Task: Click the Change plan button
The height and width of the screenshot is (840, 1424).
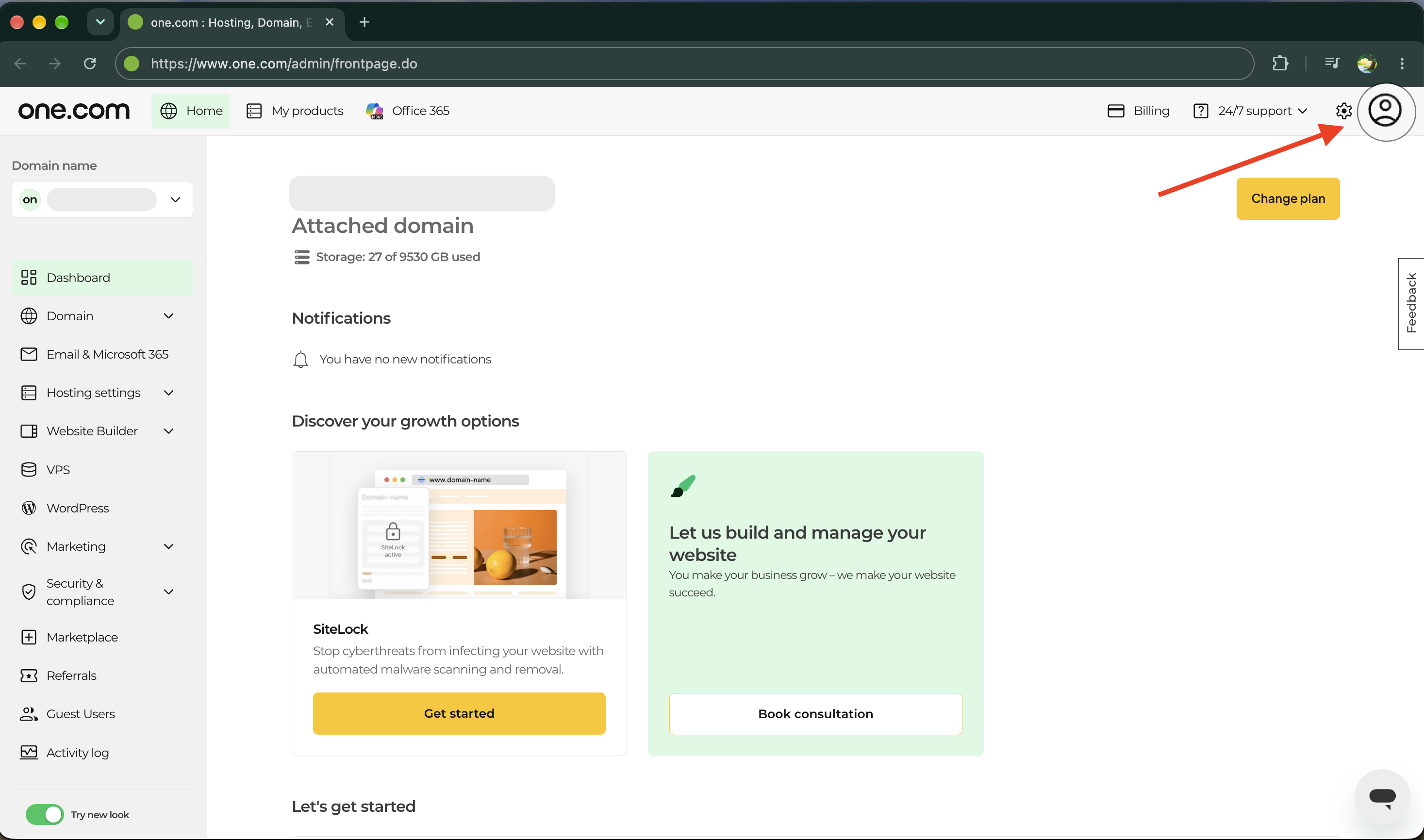Action: click(x=1288, y=198)
